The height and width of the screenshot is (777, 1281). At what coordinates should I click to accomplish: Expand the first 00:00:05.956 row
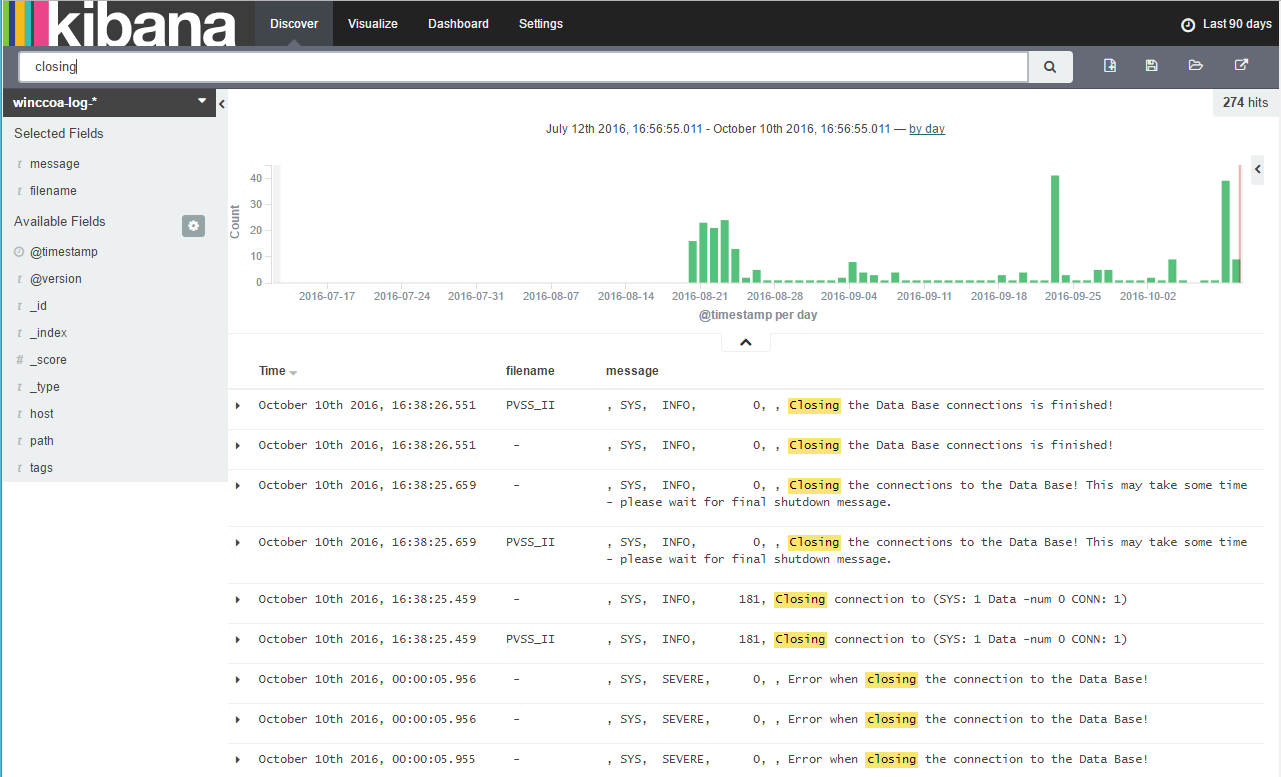[238, 679]
